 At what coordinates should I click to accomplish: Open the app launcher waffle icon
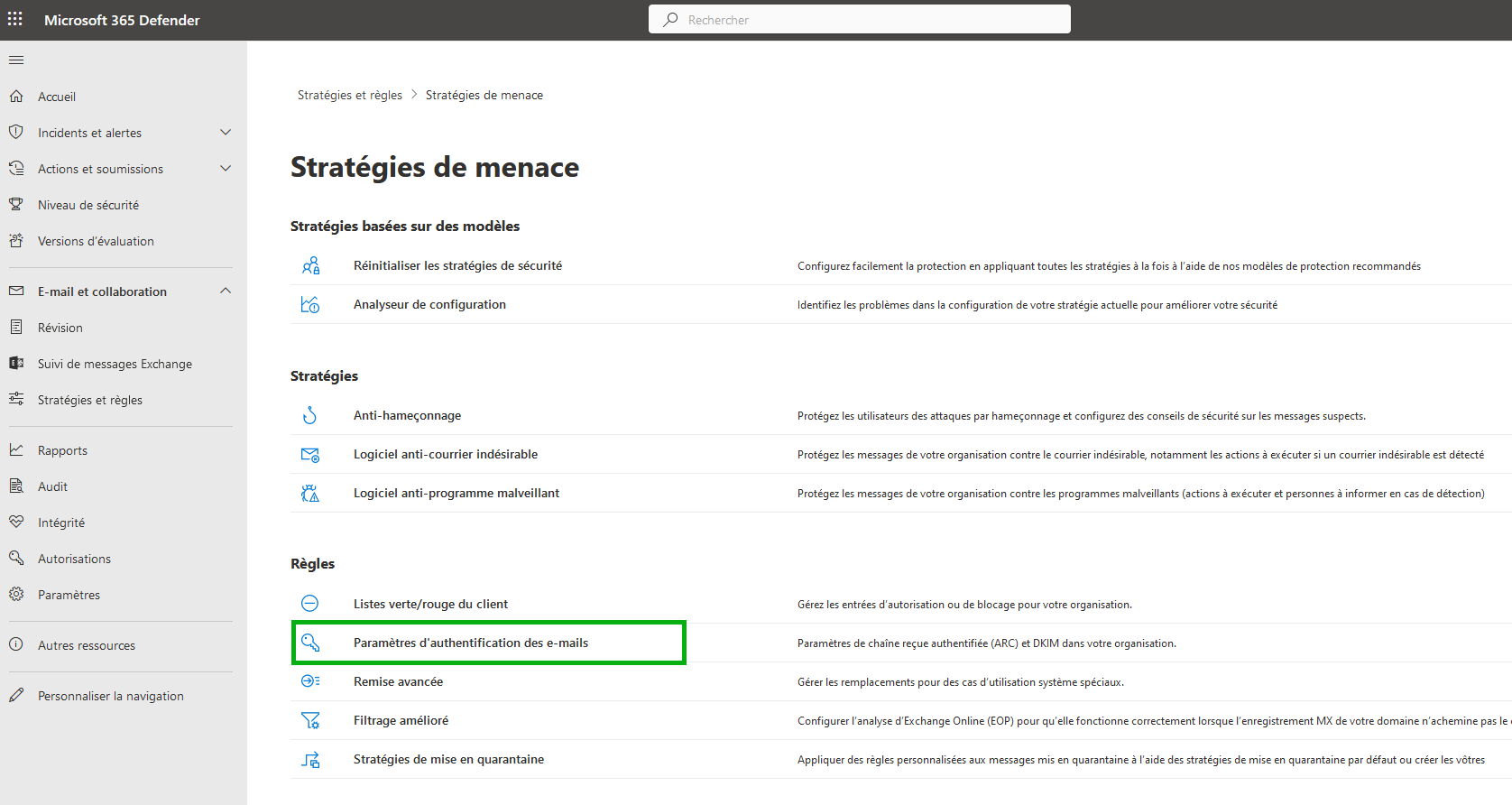[x=15, y=19]
